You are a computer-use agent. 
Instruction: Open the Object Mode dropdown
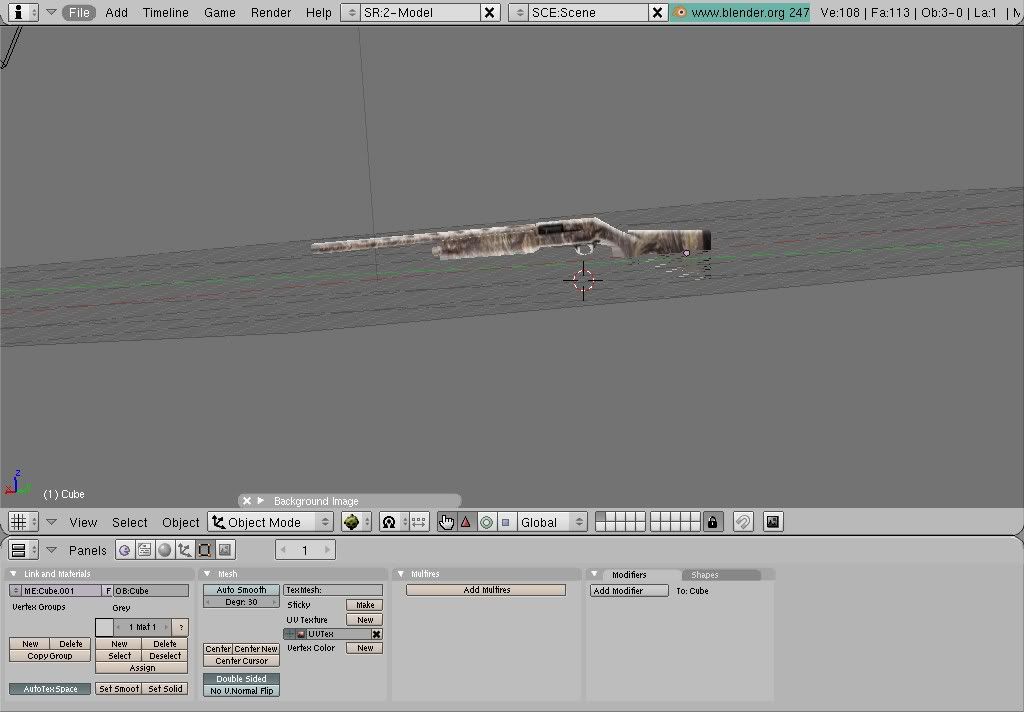point(271,522)
